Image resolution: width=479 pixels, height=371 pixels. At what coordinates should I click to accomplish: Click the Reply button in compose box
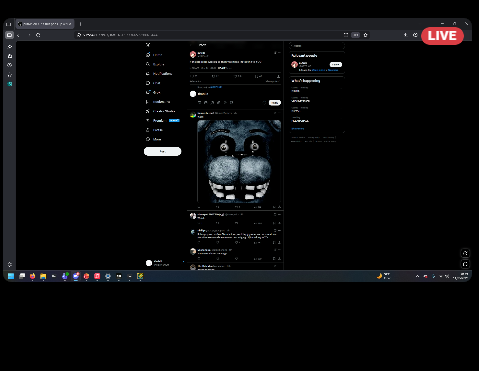(275, 103)
